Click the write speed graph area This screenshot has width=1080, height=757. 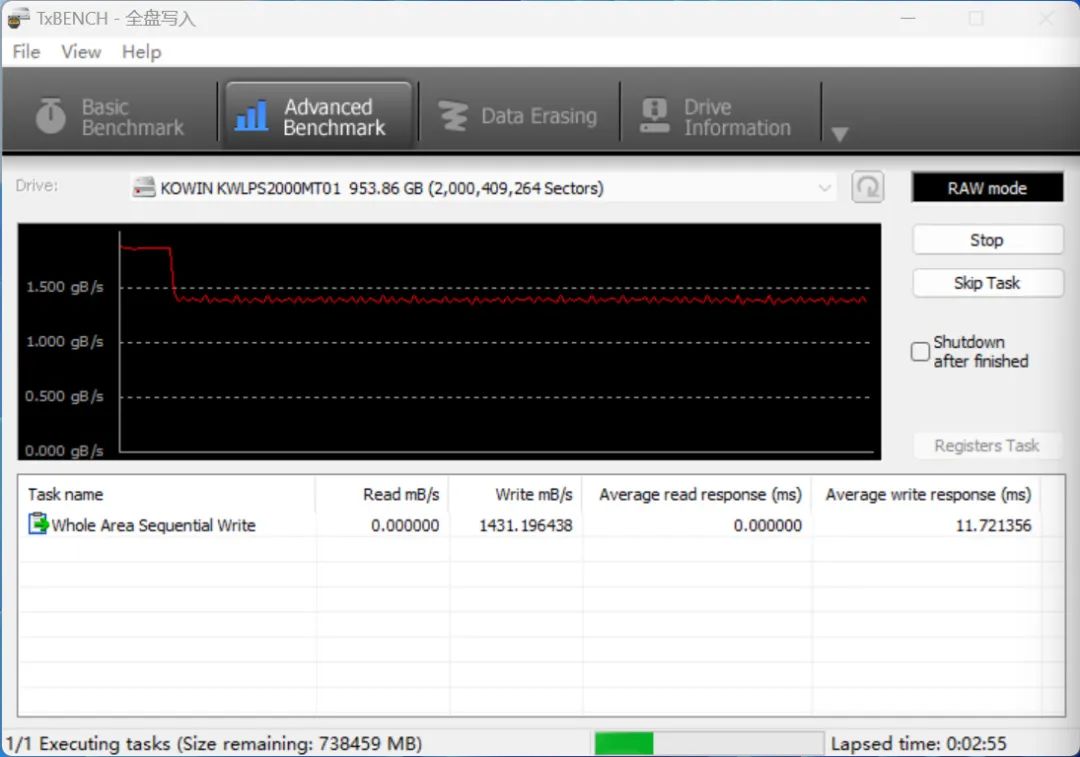[x=449, y=341]
